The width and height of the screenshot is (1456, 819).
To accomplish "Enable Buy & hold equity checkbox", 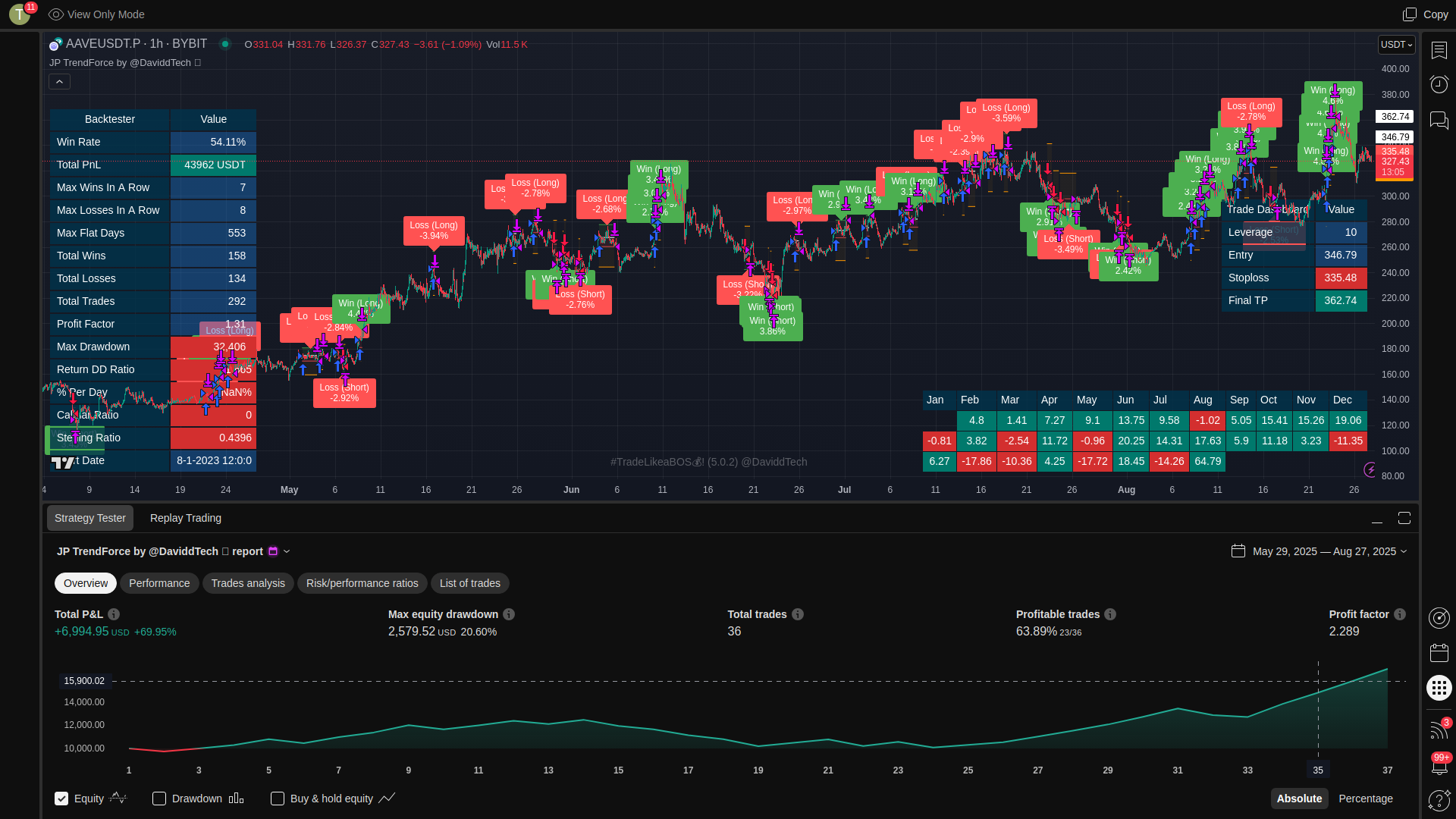I will pyautogui.click(x=278, y=799).
